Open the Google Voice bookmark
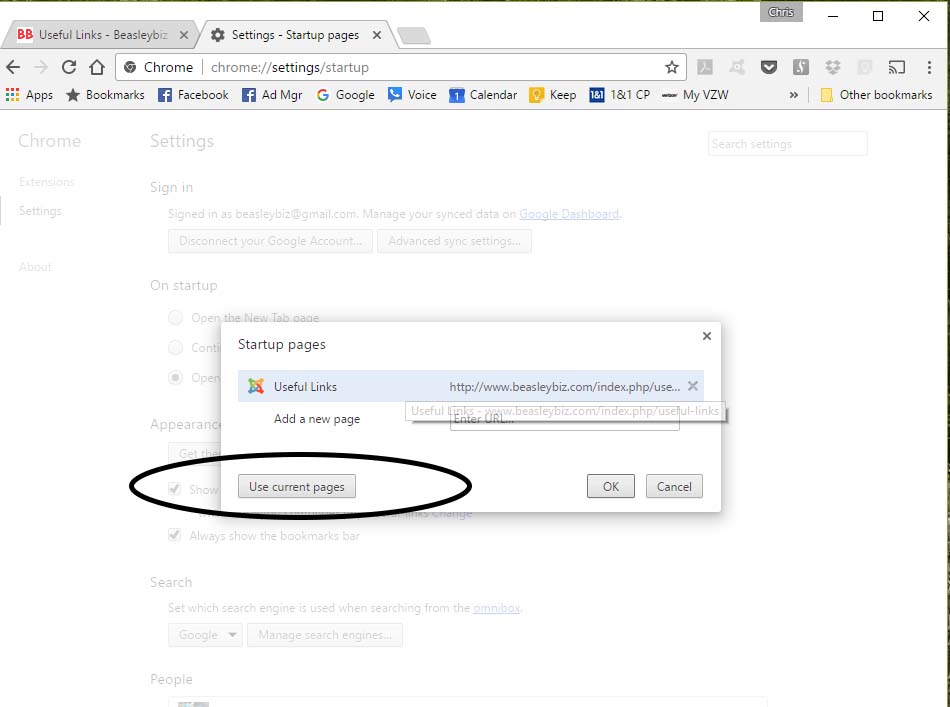Screen dimensions: 950x707 (x=412, y=94)
